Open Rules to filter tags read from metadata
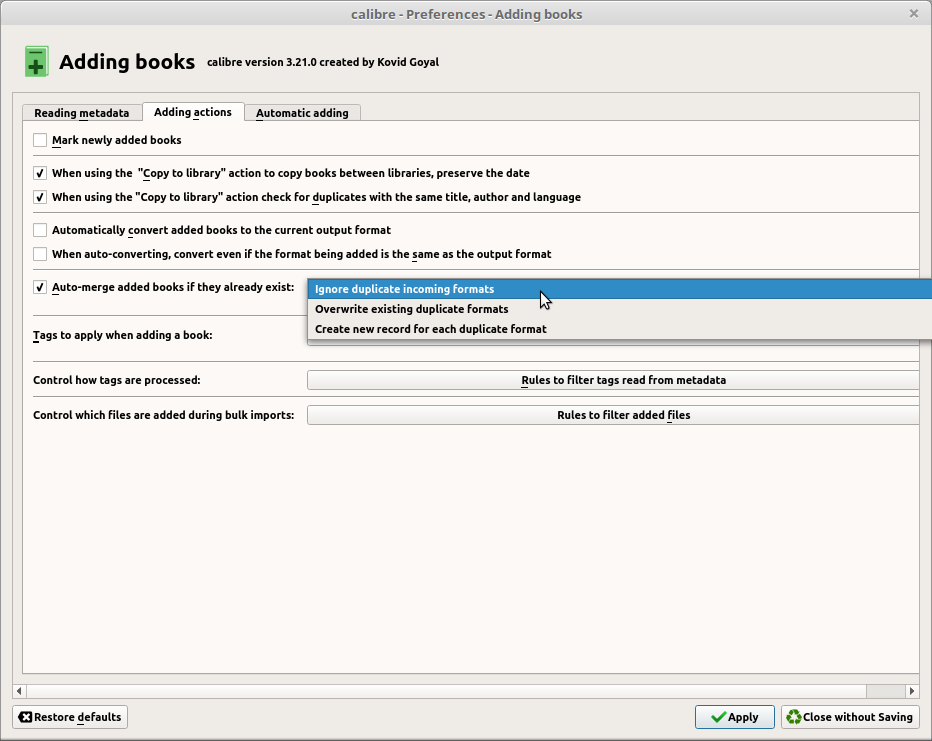932x741 pixels. tap(613, 380)
